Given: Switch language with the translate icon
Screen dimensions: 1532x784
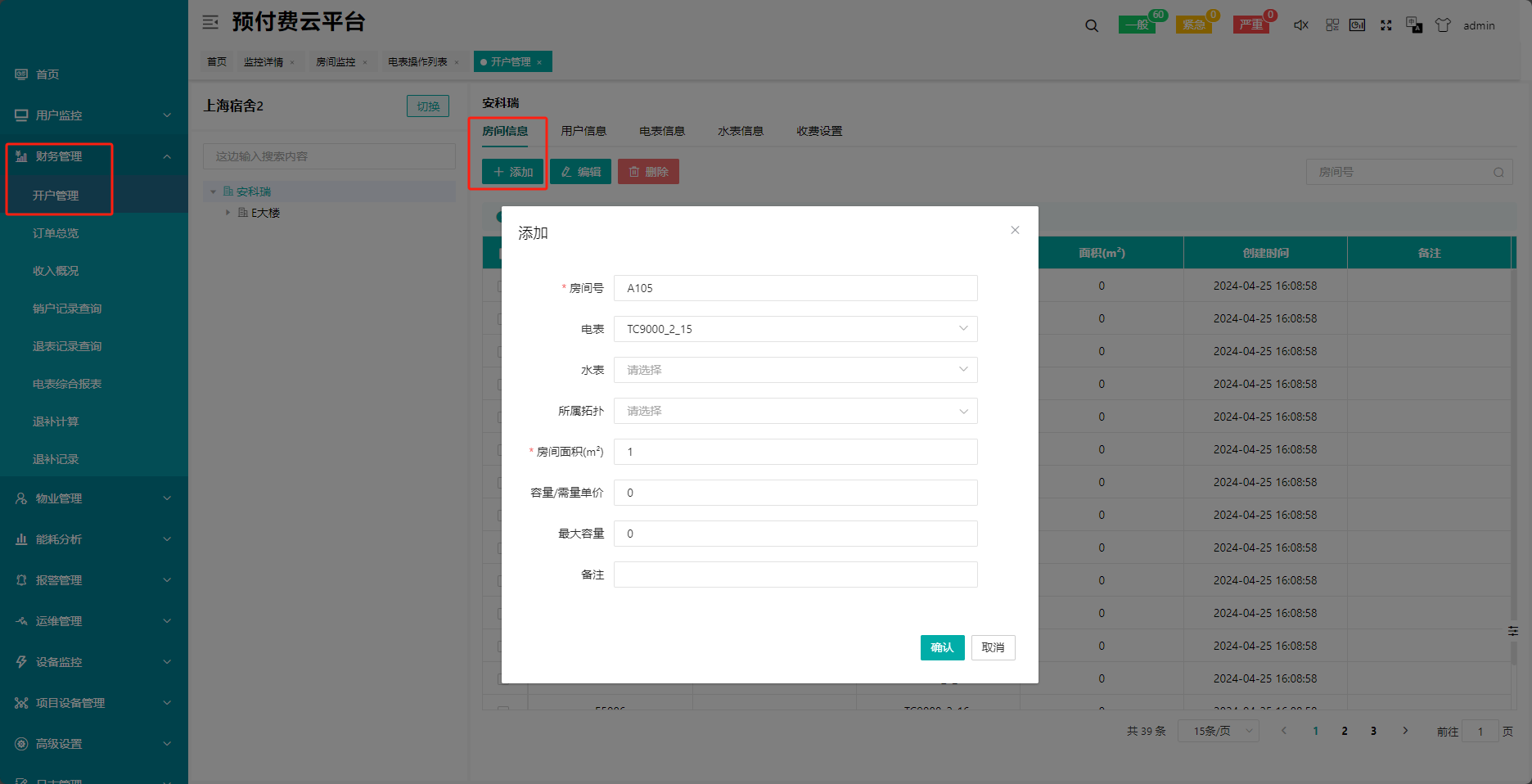Looking at the screenshot, I should pyautogui.click(x=1413, y=25).
